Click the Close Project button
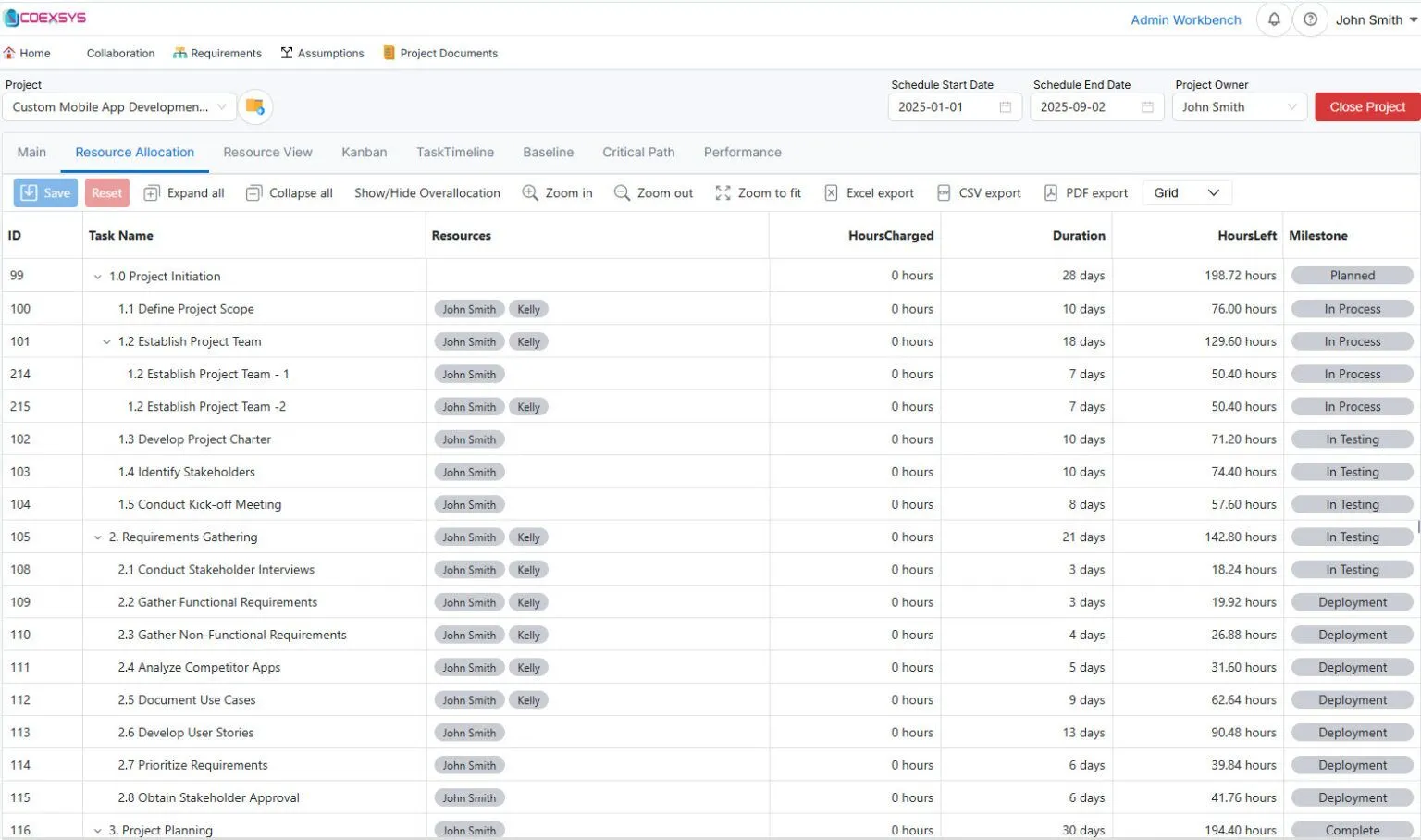This screenshot has width=1421, height=840. [x=1366, y=106]
